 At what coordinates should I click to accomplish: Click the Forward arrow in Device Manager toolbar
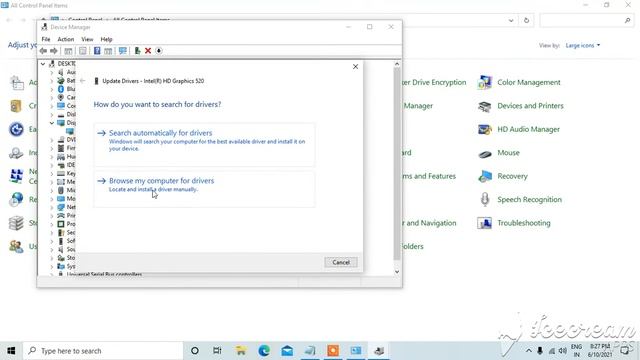tap(53, 51)
